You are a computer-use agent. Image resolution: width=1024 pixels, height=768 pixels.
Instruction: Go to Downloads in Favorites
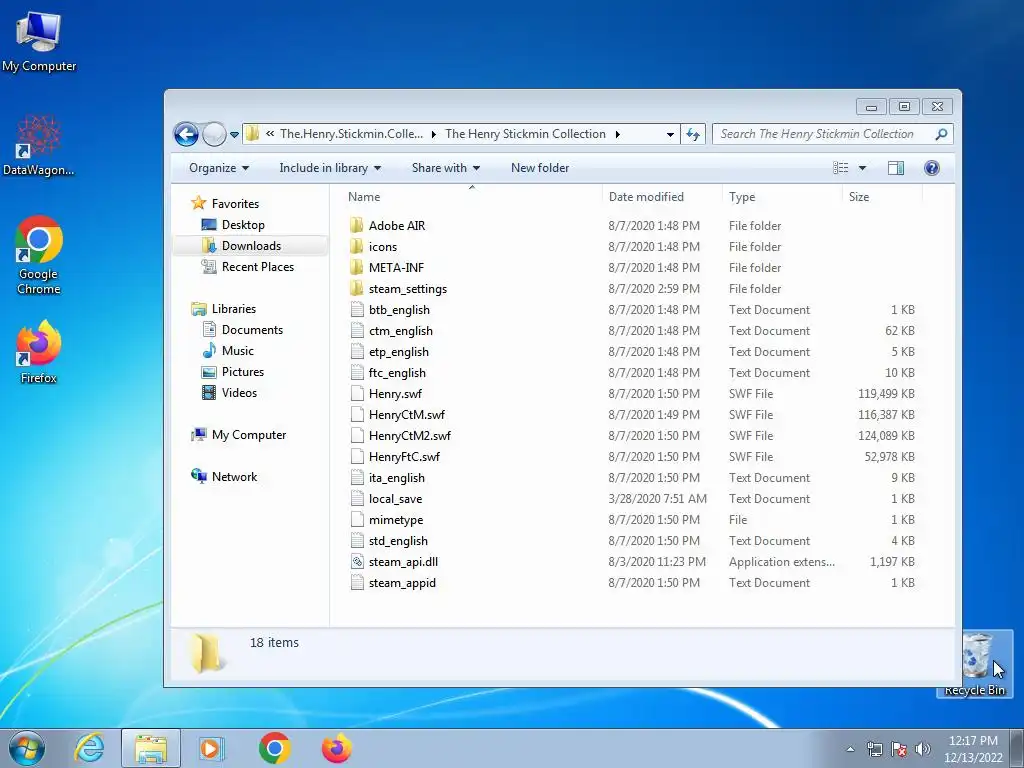(x=251, y=246)
